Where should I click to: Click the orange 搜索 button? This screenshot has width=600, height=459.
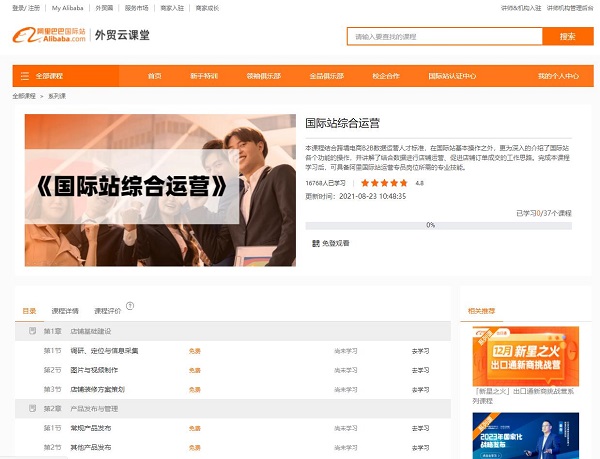[x=567, y=36]
